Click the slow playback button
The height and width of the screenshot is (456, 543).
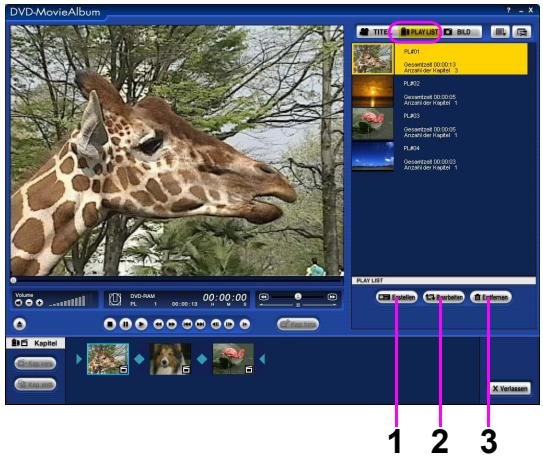244,324
